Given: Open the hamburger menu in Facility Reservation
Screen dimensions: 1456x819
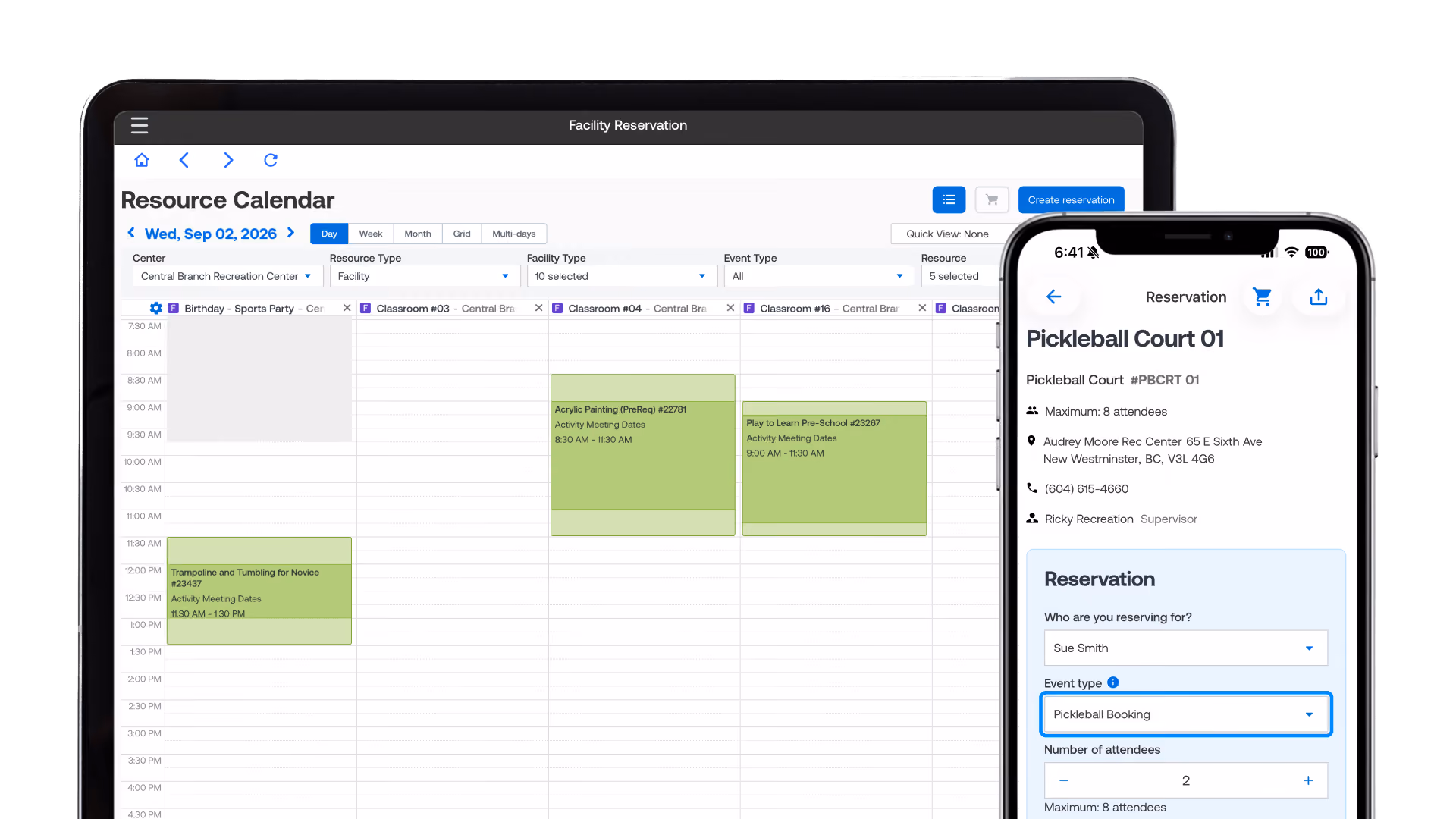Looking at the screenshot, I should (139, 125).
